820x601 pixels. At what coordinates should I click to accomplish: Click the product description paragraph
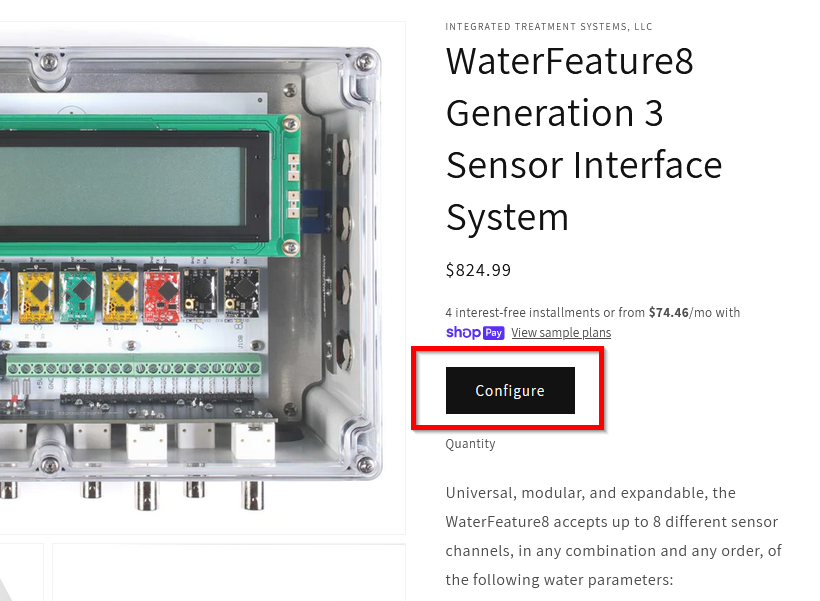(613, 536)
